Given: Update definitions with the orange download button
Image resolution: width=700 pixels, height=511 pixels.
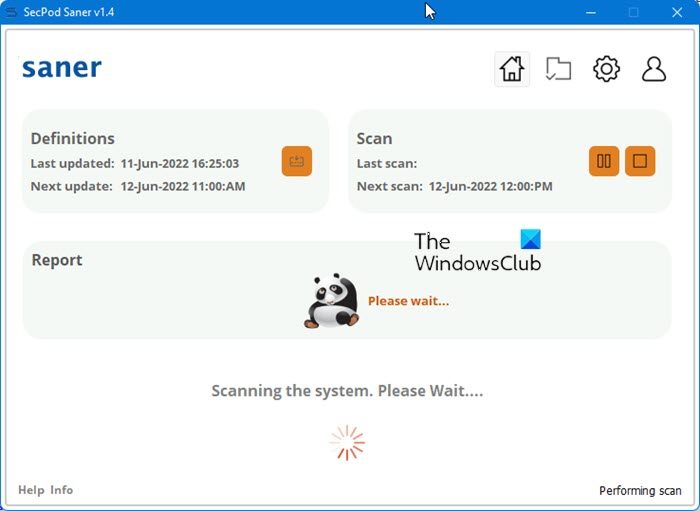Looking at the screenshot, I should (296, 161).
